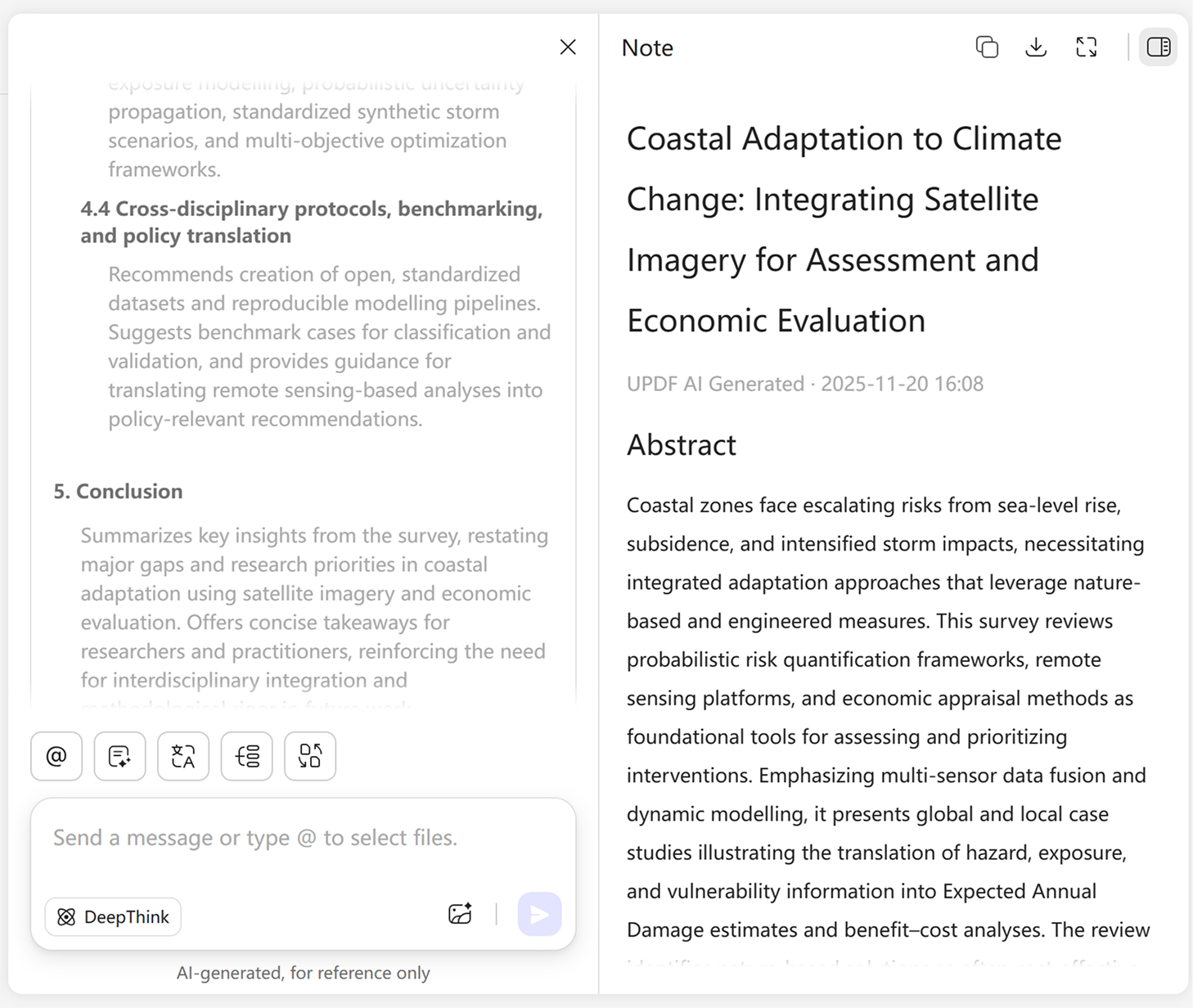The height and width of the screenshot is (1008, 1193).
Task: Click the AI image upload icon
Action: 461,914
